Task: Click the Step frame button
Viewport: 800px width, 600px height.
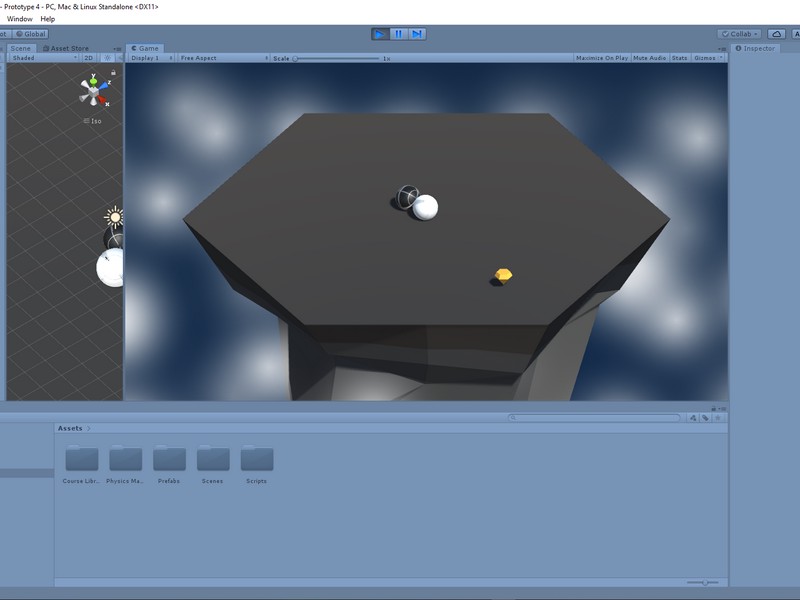Action: tap(417, 34)
